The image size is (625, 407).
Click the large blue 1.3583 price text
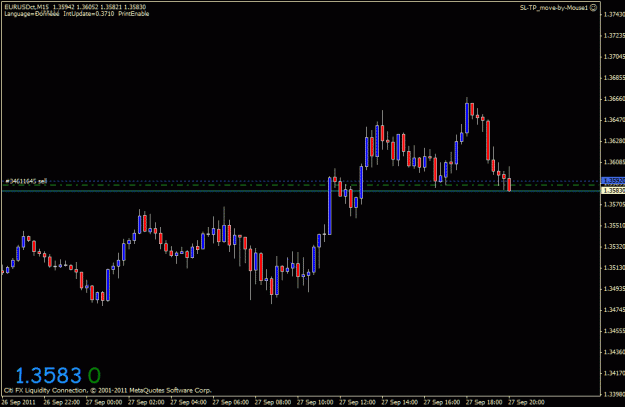coord(48,376)
